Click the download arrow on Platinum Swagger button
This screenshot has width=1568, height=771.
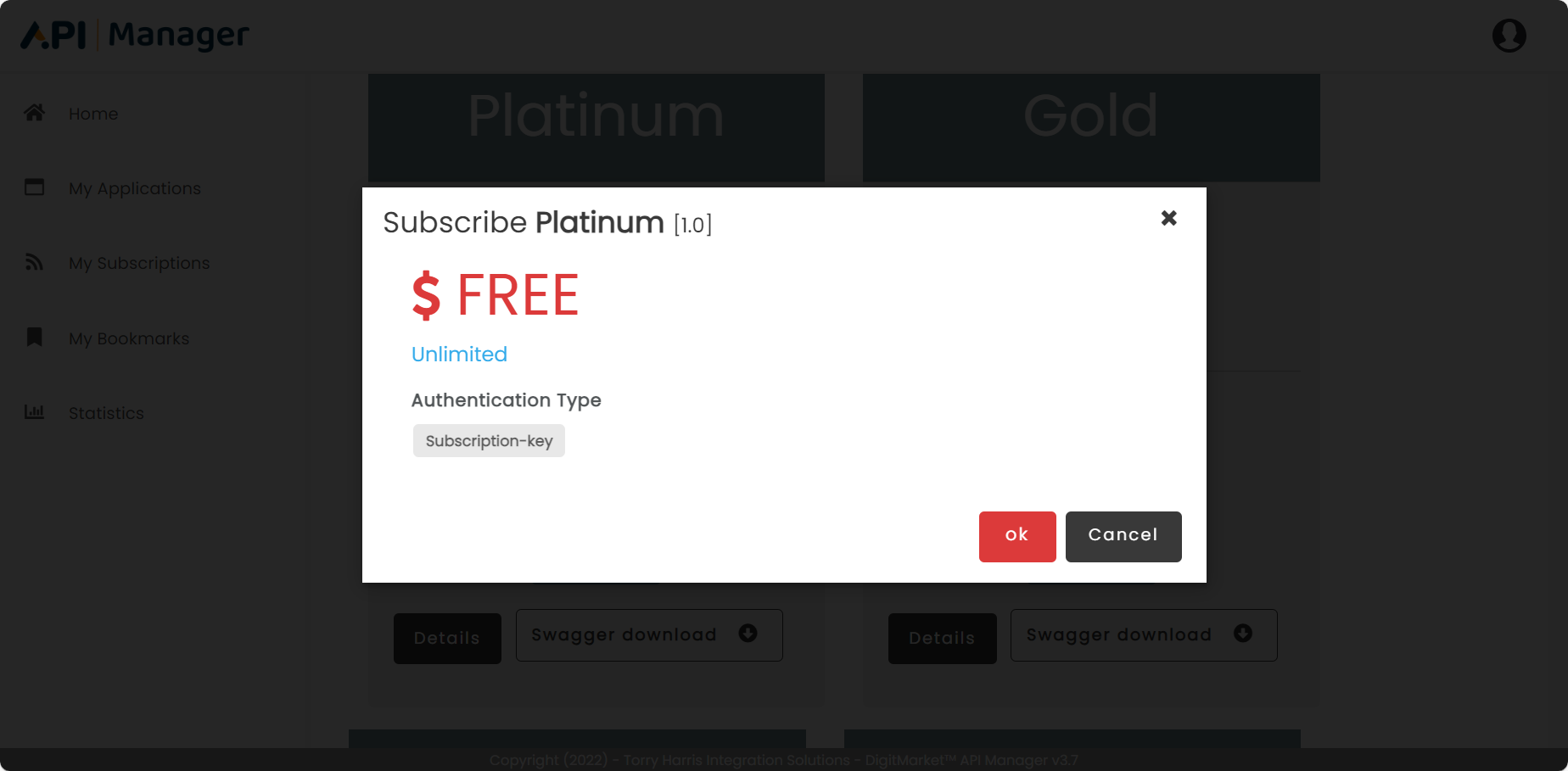[x=748, y=634]
